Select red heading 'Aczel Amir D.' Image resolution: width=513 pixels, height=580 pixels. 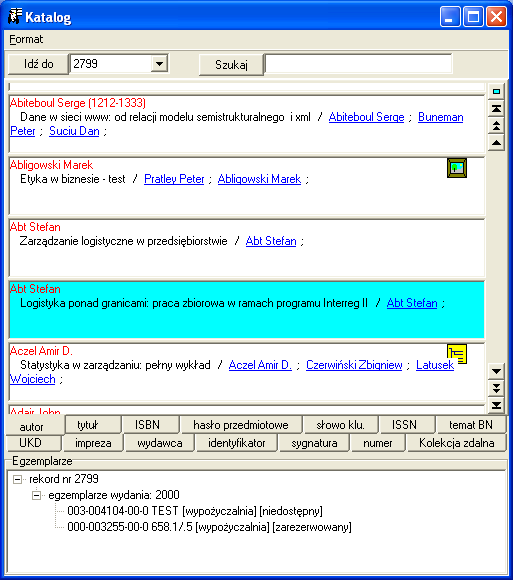[x=41, y=351]
